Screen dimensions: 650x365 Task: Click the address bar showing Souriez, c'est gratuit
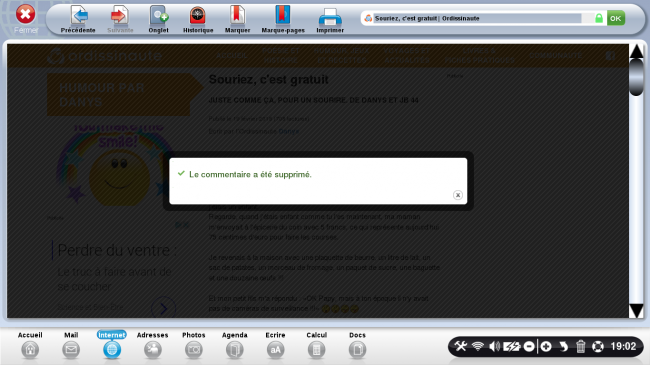point(477,18)
